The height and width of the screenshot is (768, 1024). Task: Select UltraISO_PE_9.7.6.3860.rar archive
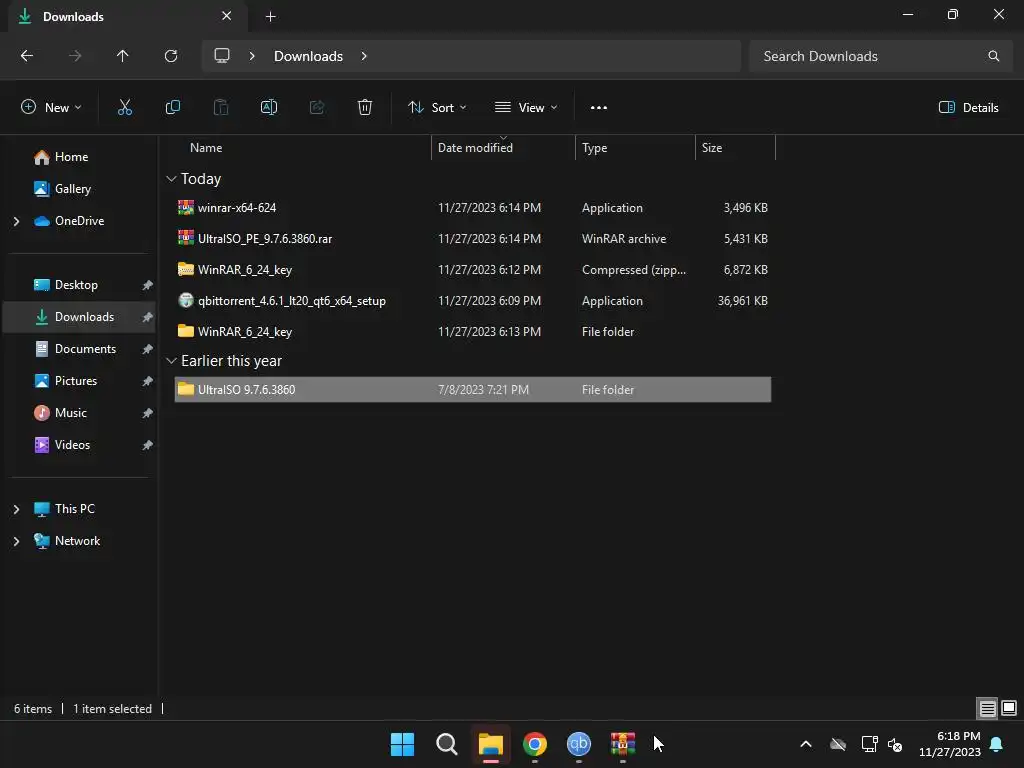[473, 239]
